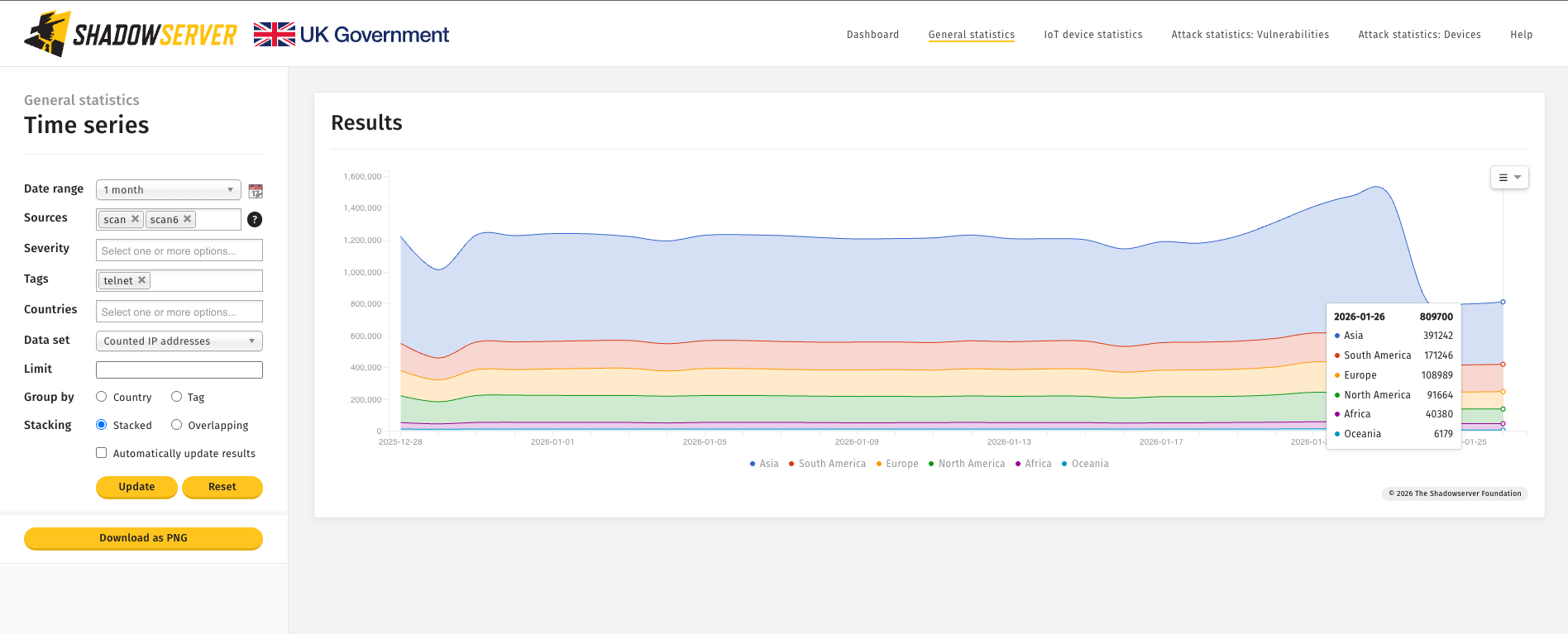This screenshot has height=634, width=1568.
Task: Click the 2026-01-13 x-axis label
Action: pyautogui.click(x=1009, y=442)
